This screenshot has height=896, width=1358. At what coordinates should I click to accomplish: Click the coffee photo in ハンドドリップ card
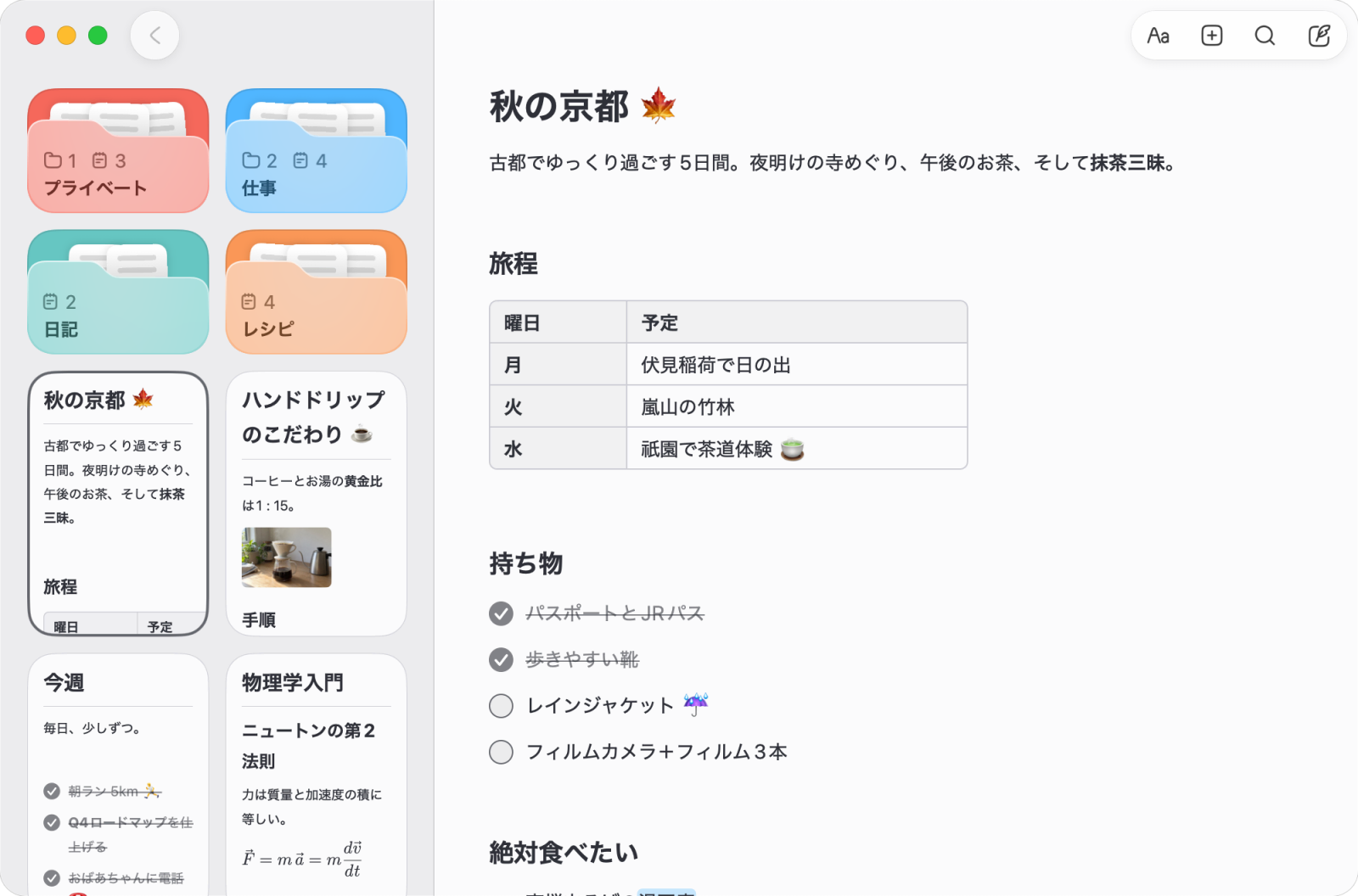287,557
